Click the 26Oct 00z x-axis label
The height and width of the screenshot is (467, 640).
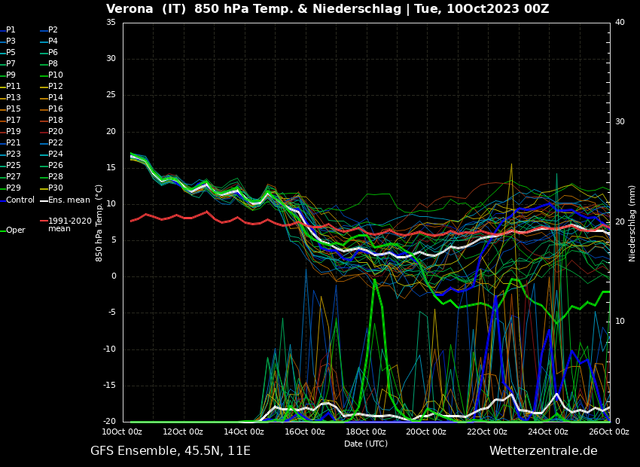609,432
